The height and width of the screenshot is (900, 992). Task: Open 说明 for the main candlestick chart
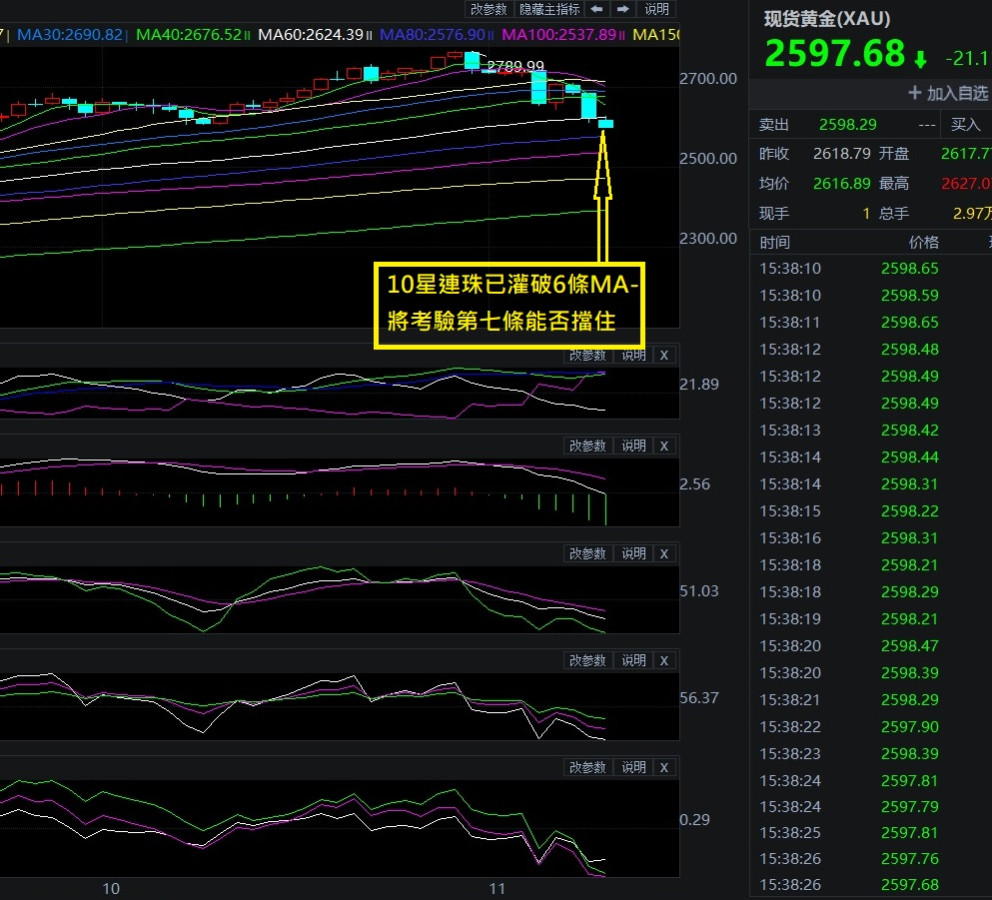pyautogui.click(x=656, y=9)
